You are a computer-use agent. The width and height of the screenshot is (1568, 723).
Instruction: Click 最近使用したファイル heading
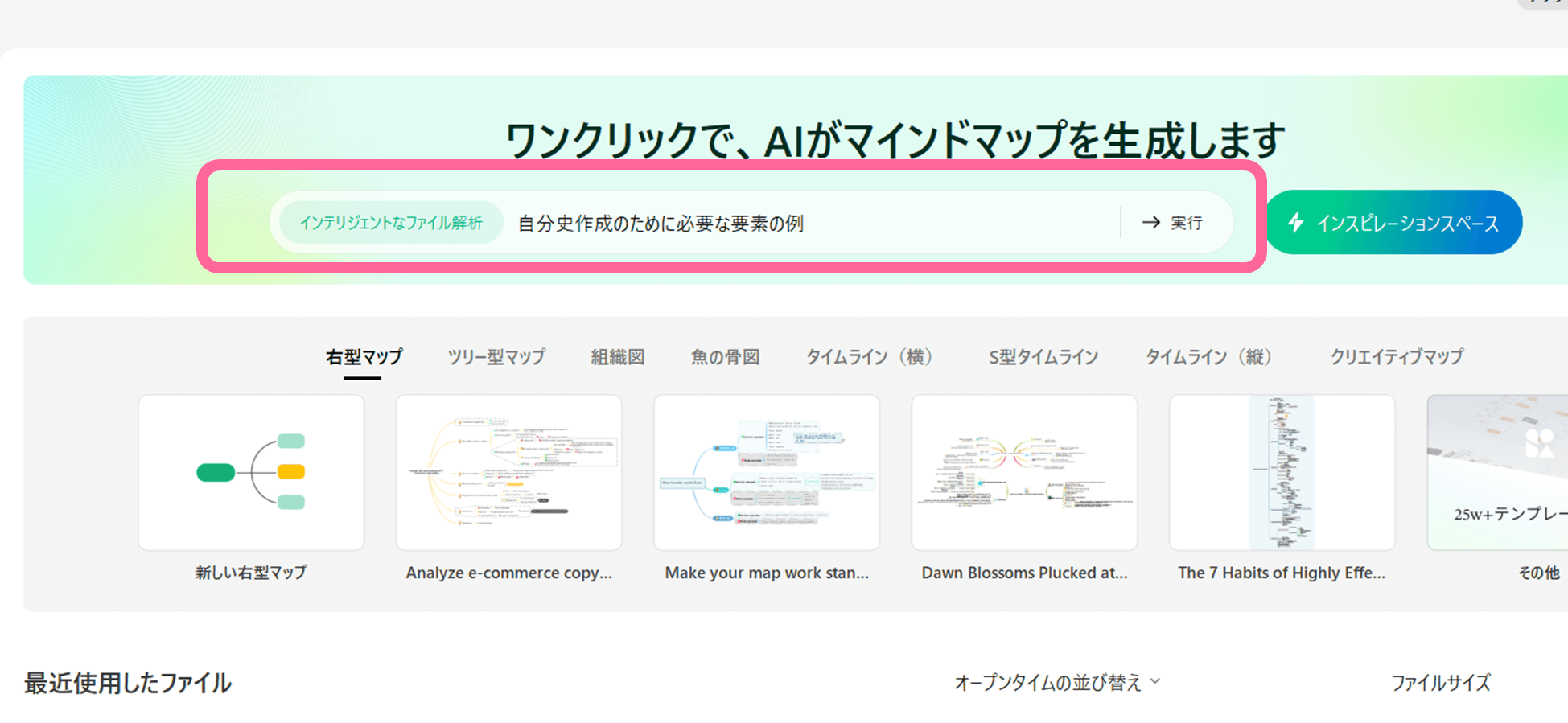point(128,683)
